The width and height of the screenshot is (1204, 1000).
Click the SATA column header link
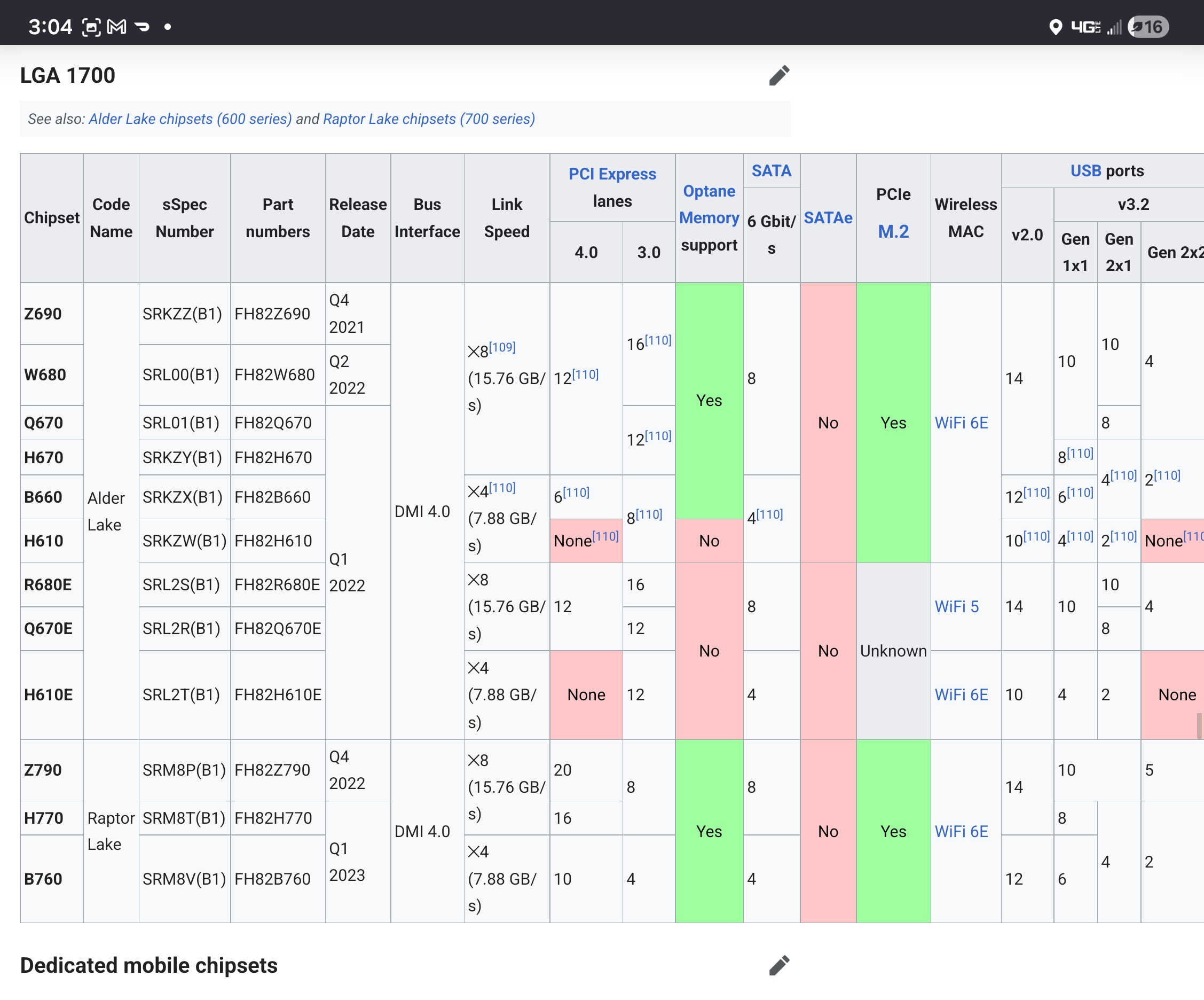771,170
